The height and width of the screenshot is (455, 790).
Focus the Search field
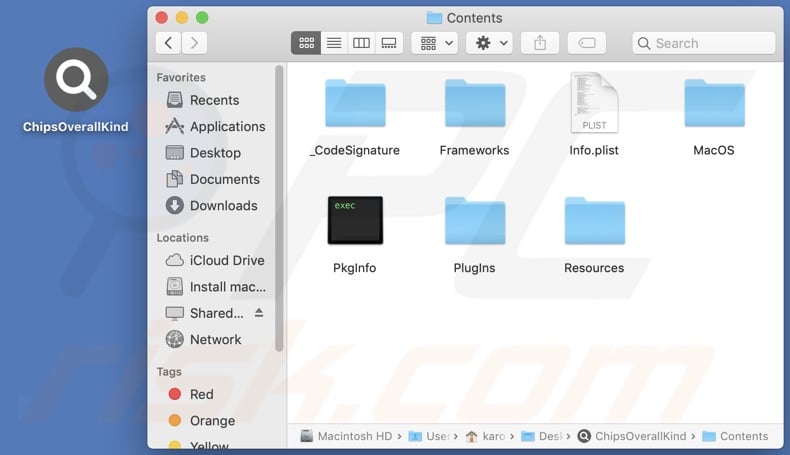pos(703,43)
